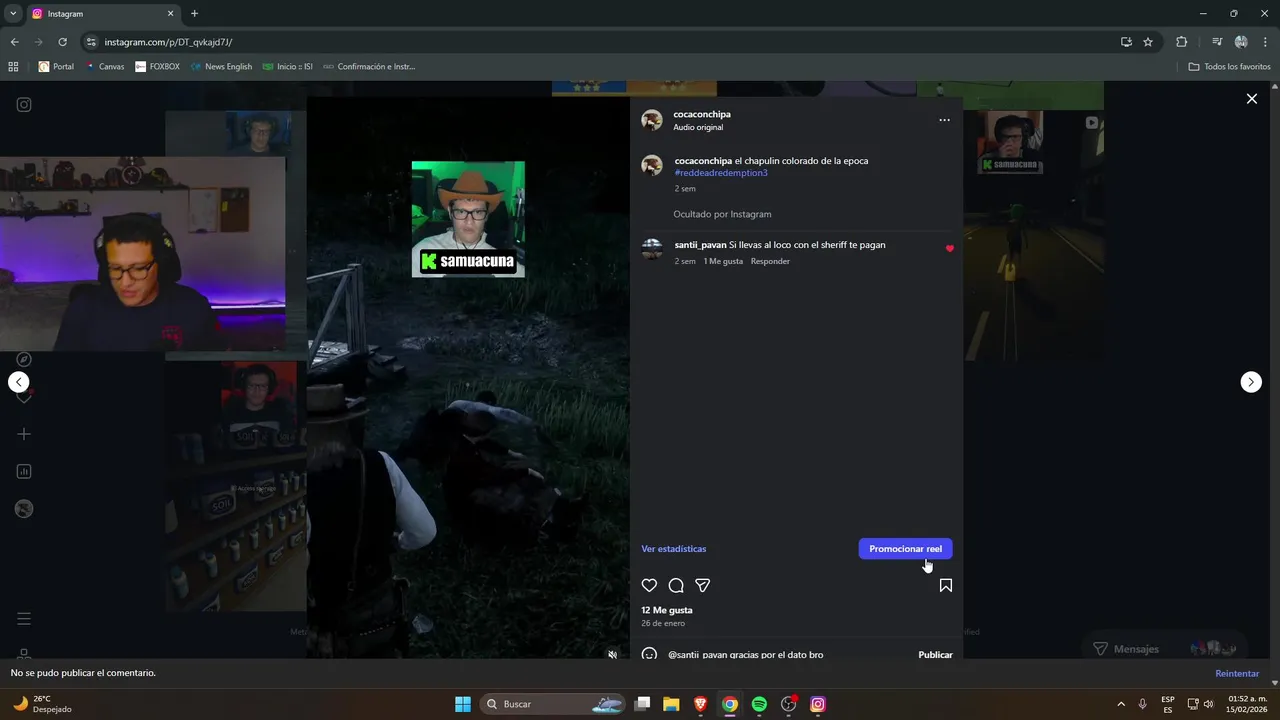Open Canvas bookmark
The height and width of the screenshot is (720, 1280).
click(x=105, y=67)
